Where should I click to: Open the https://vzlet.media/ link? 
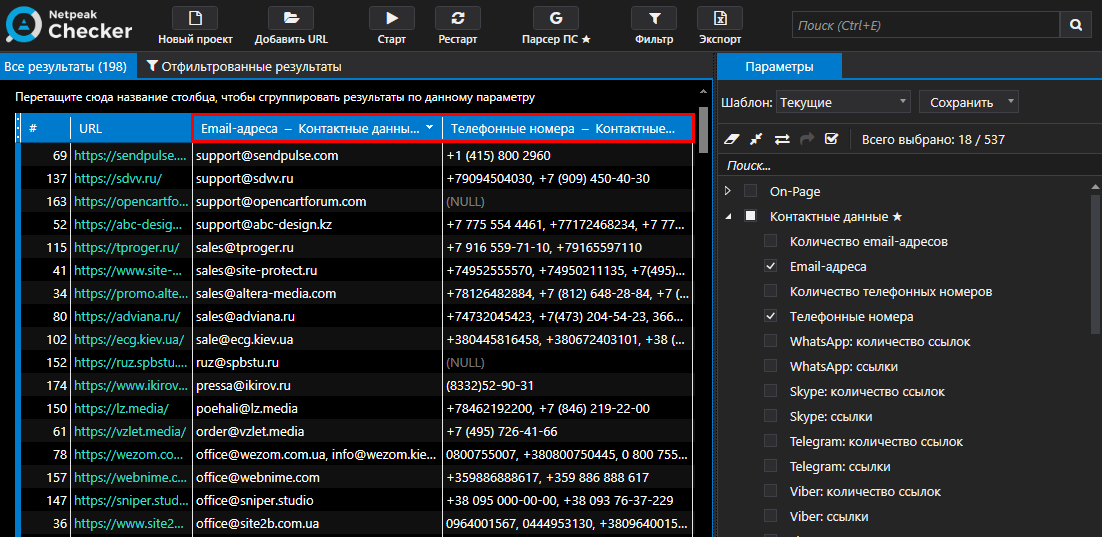click(x=130, y=431)
